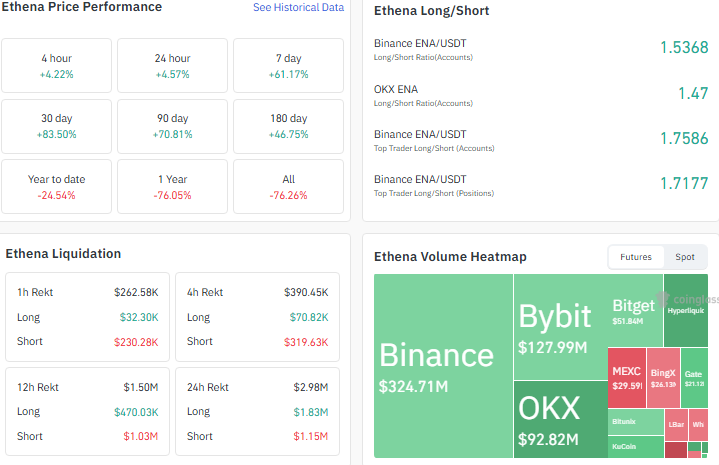Click the Ethena Long/Short heading

[x=431, y=11]
